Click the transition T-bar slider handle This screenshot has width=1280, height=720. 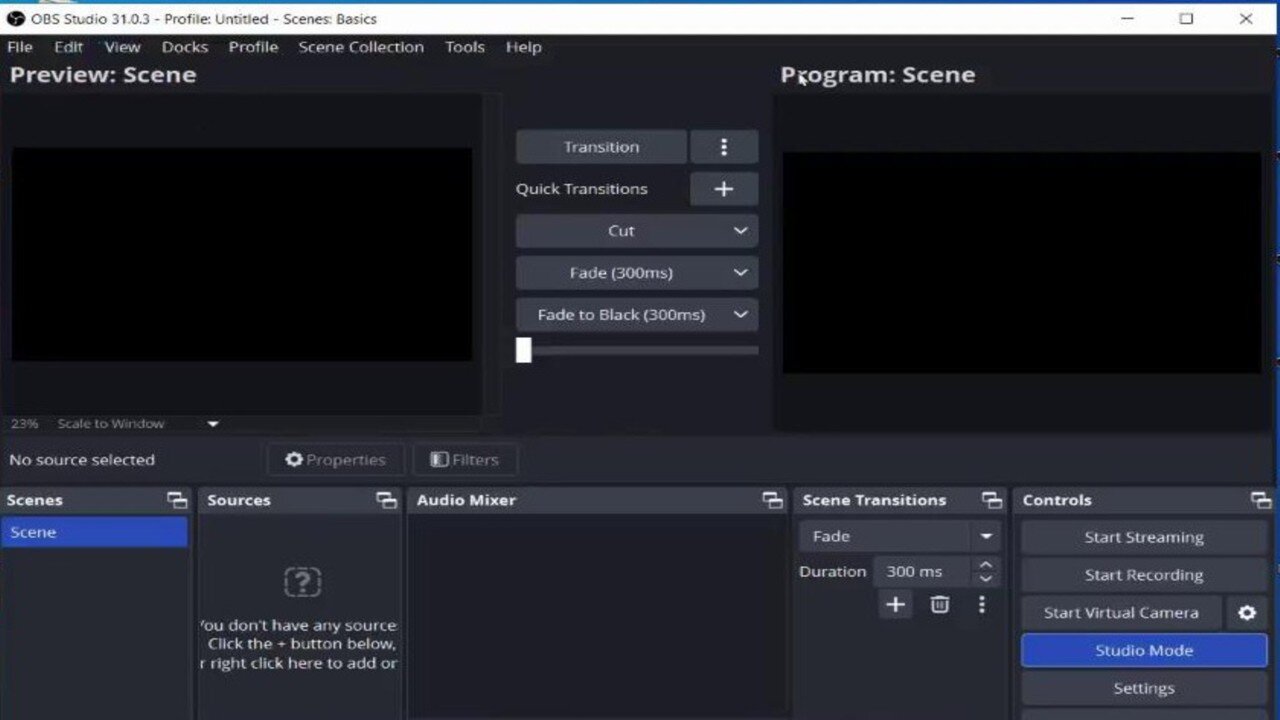coord(524,350)
